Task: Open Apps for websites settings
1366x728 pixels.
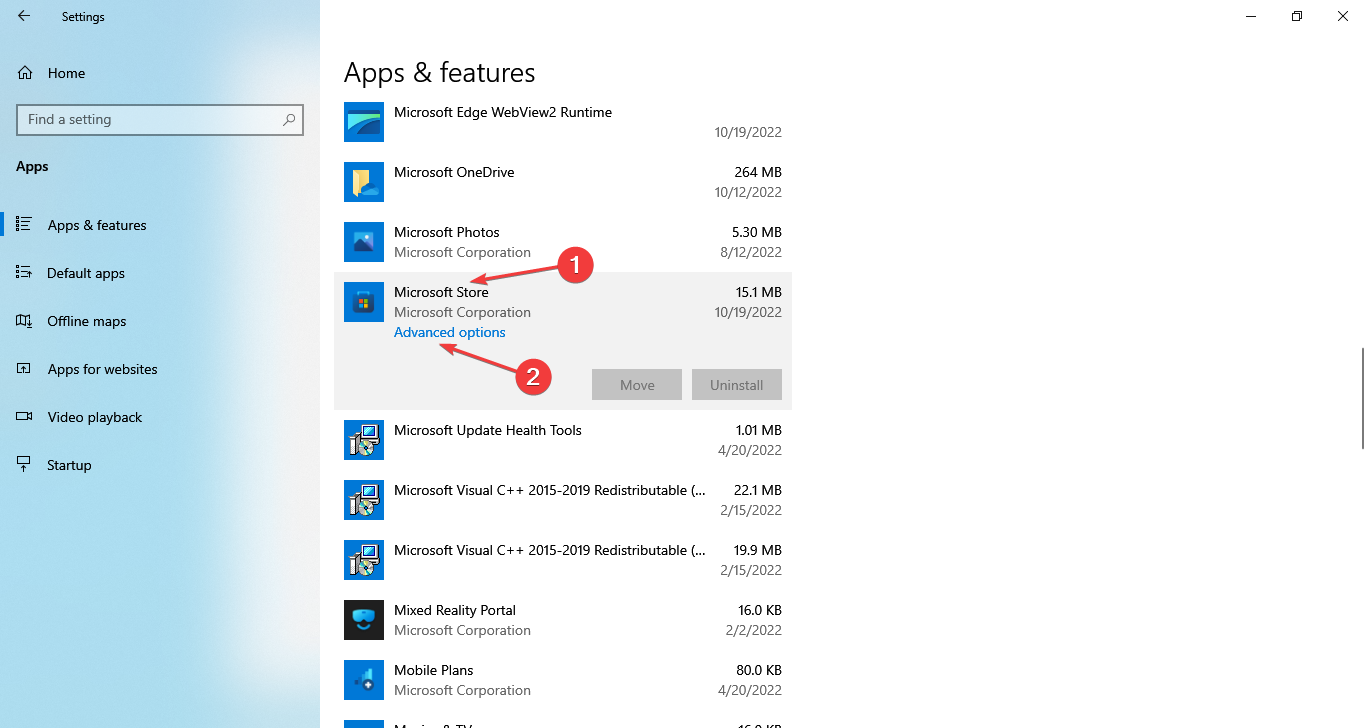Action: [x=103, y=369]
